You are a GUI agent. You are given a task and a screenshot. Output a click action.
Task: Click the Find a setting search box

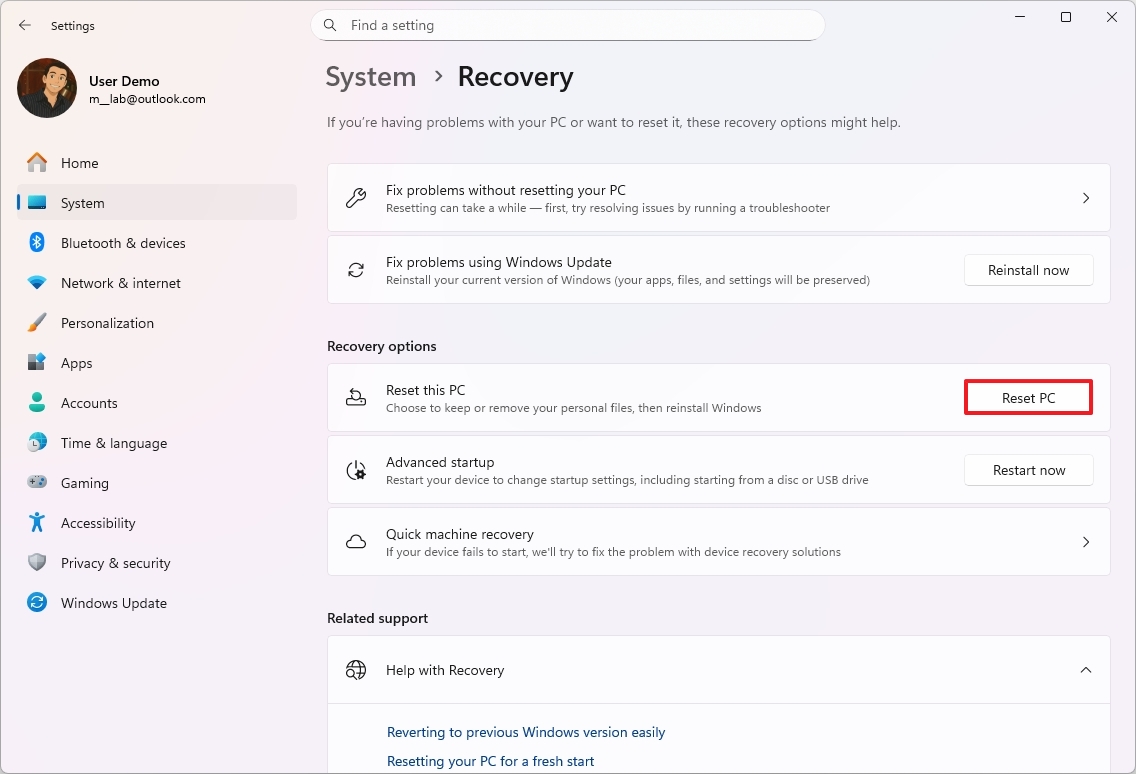pyautogui.click(x=580, y=25)
